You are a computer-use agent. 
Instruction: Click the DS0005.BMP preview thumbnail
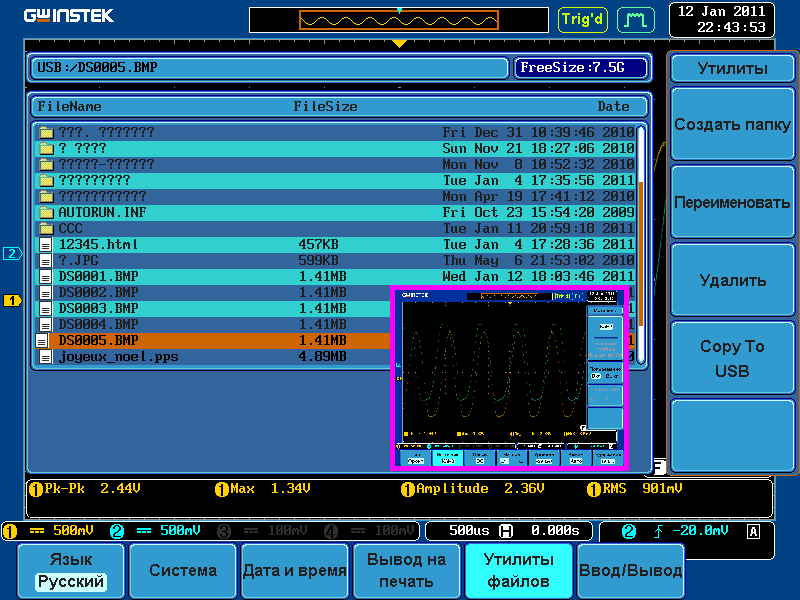tap(509, 378)
